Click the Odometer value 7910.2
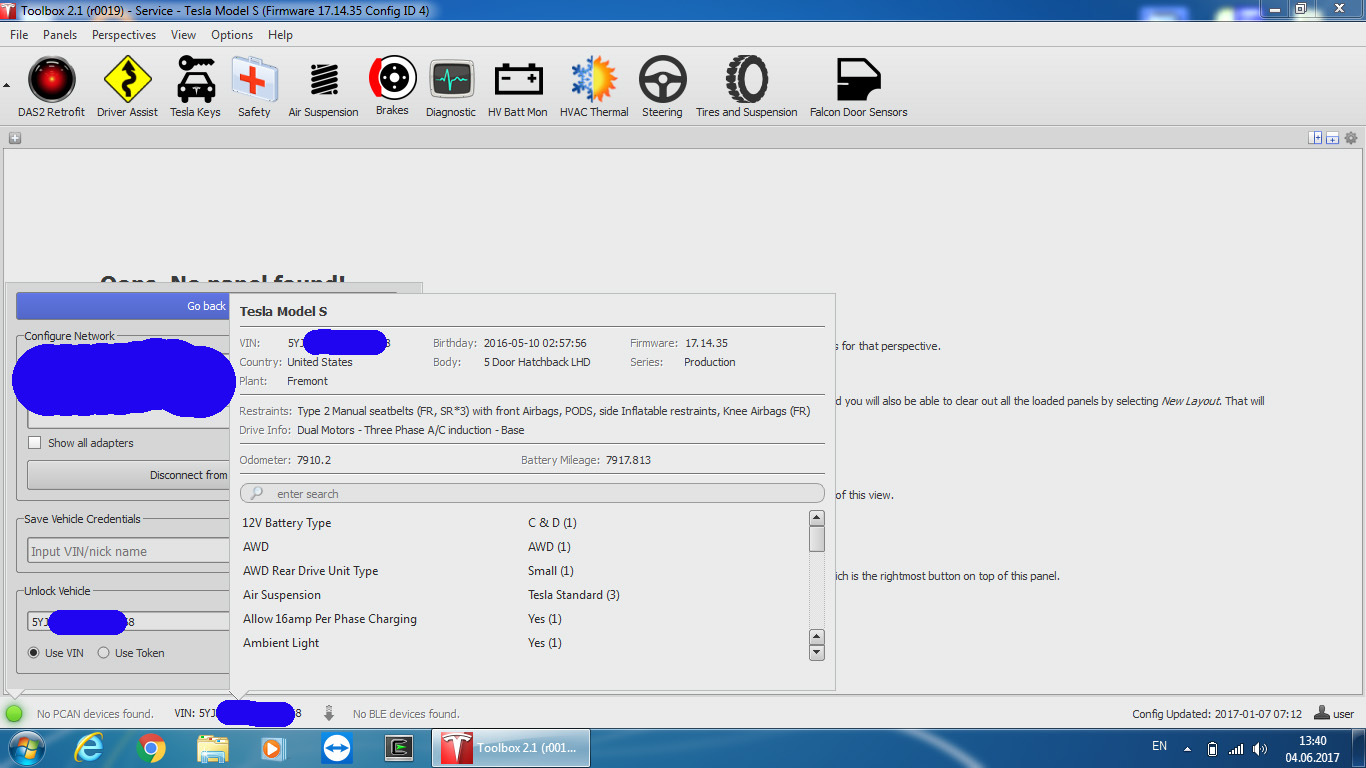Image resolution: width=1366 pixels, height=768 pixels. pyautogui.click(x=313, y=460)
